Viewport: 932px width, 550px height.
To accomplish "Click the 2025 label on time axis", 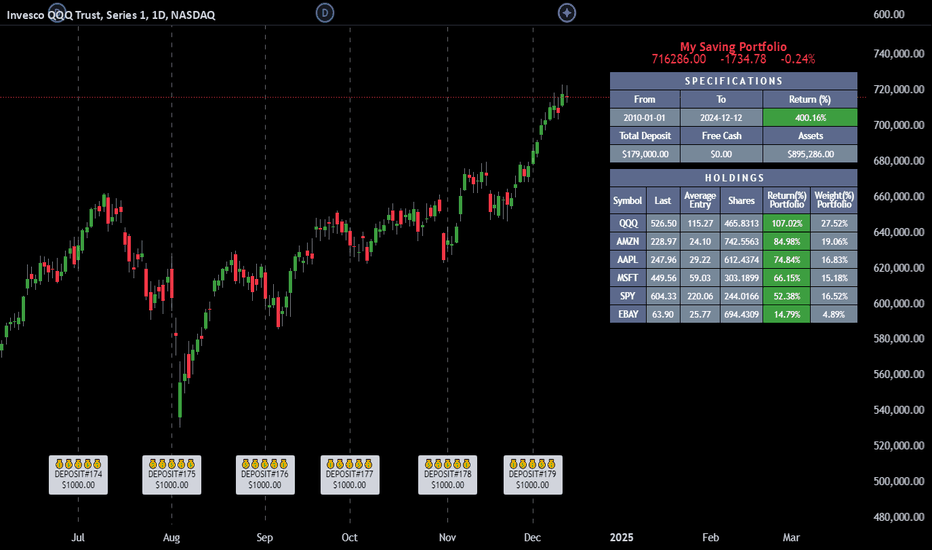I will pos(622,538).
